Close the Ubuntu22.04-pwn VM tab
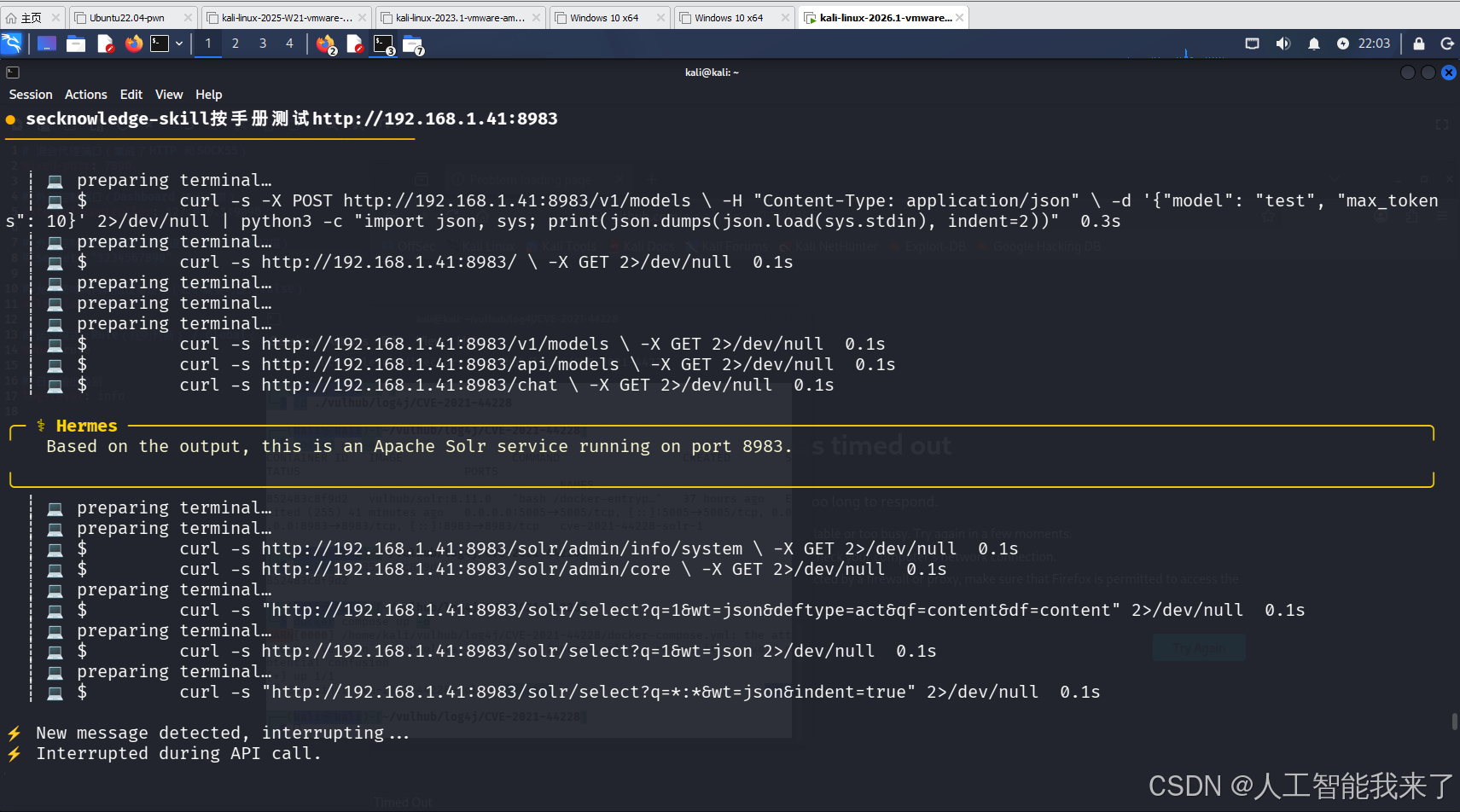Image resolution: width=1460 pixels, height=812 pixels. click(187, 17)
